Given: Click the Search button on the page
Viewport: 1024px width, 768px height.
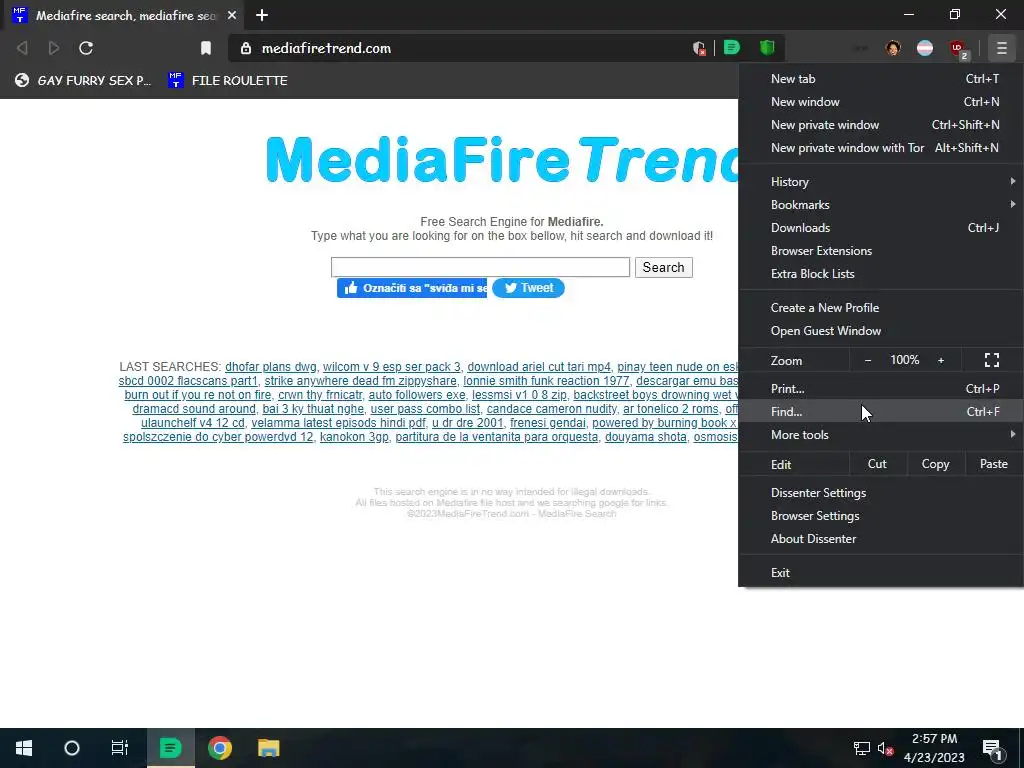Looking at the screenshot, I should tap(664, 267).
